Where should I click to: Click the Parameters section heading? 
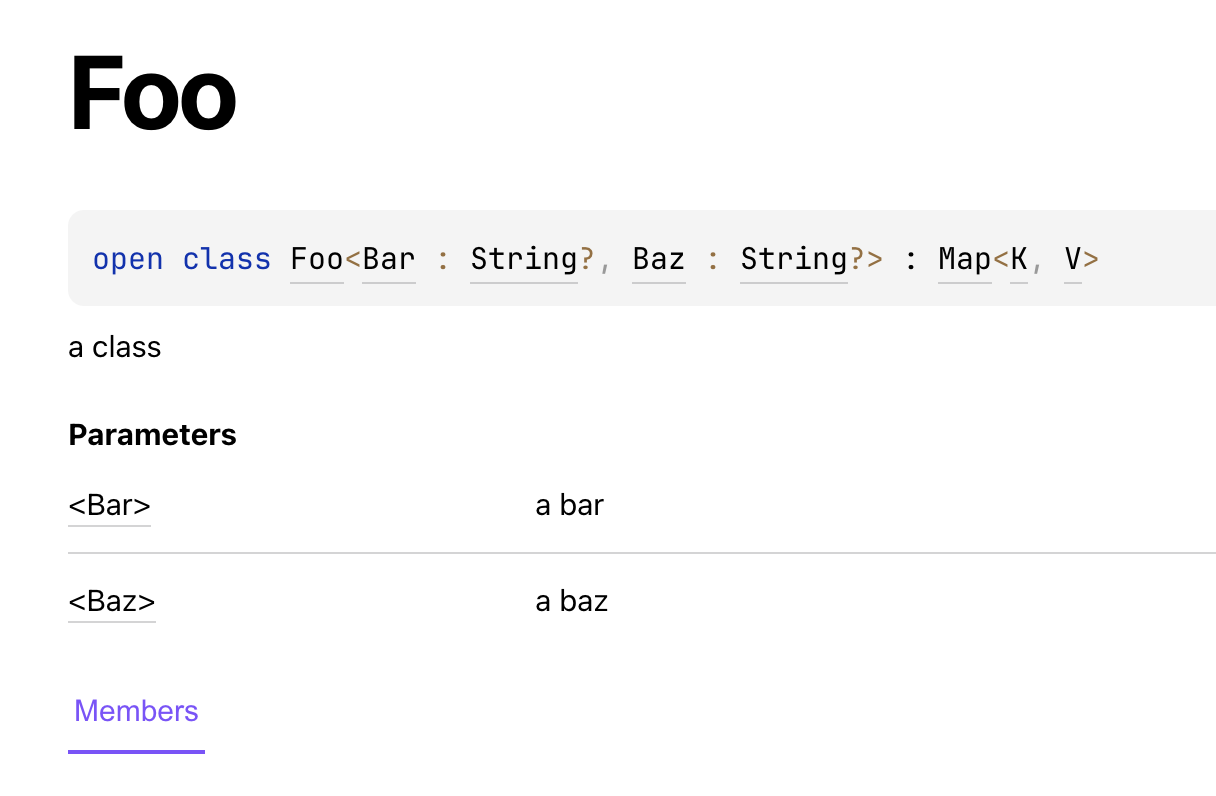(x=152, y=435)
